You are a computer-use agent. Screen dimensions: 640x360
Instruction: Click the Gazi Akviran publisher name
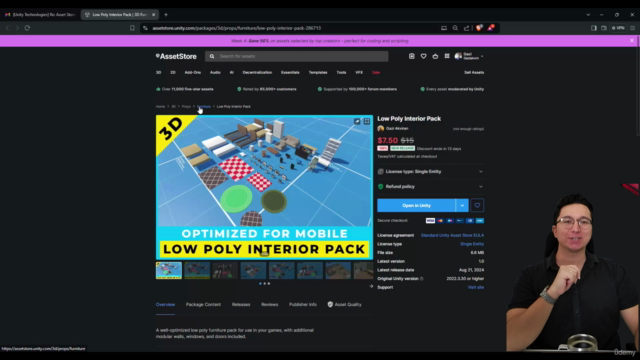pos(397,129)
